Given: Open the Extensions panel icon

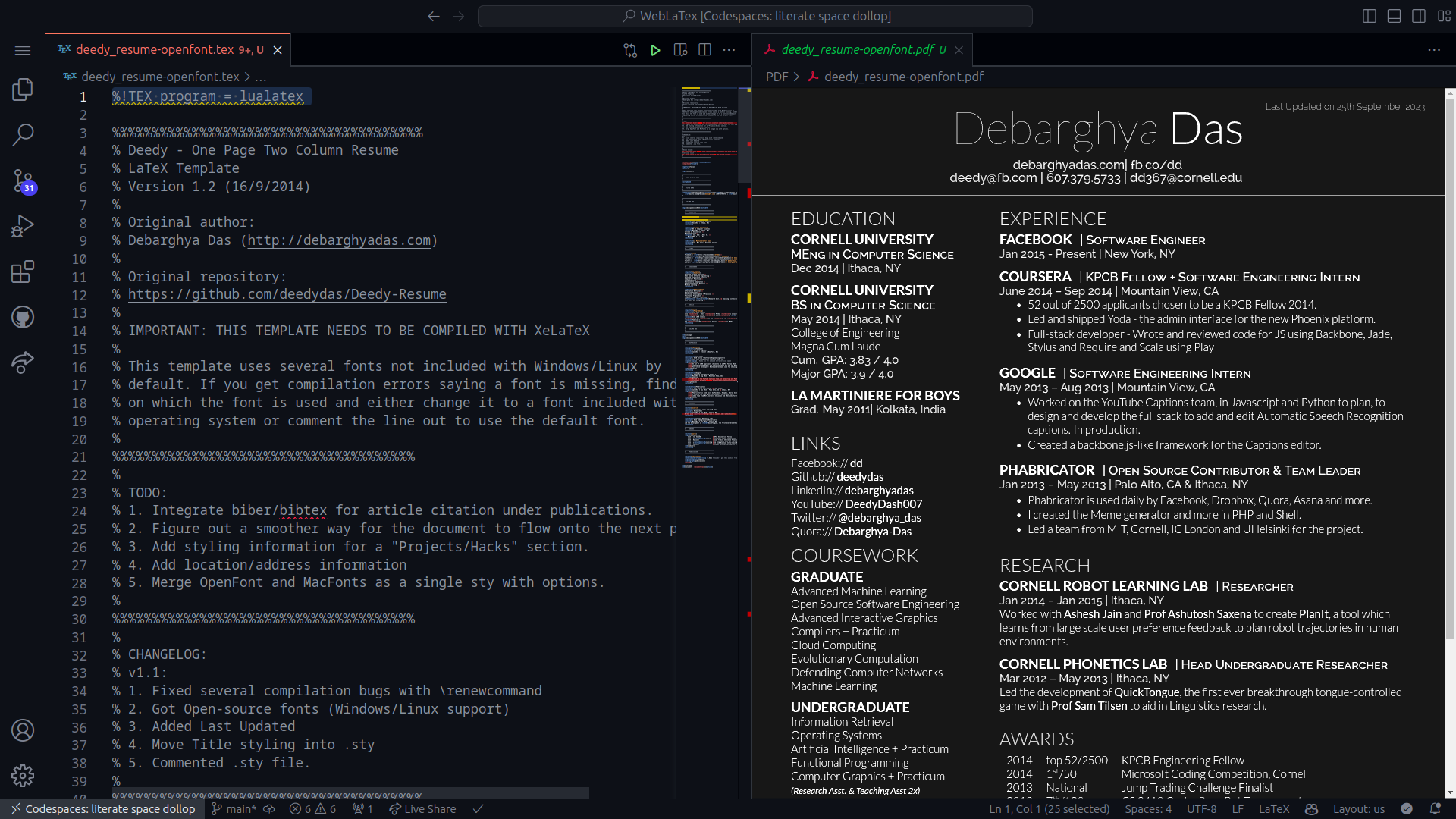Looking at the screenshot, I should pyautogui.click(x=23, y=271).
